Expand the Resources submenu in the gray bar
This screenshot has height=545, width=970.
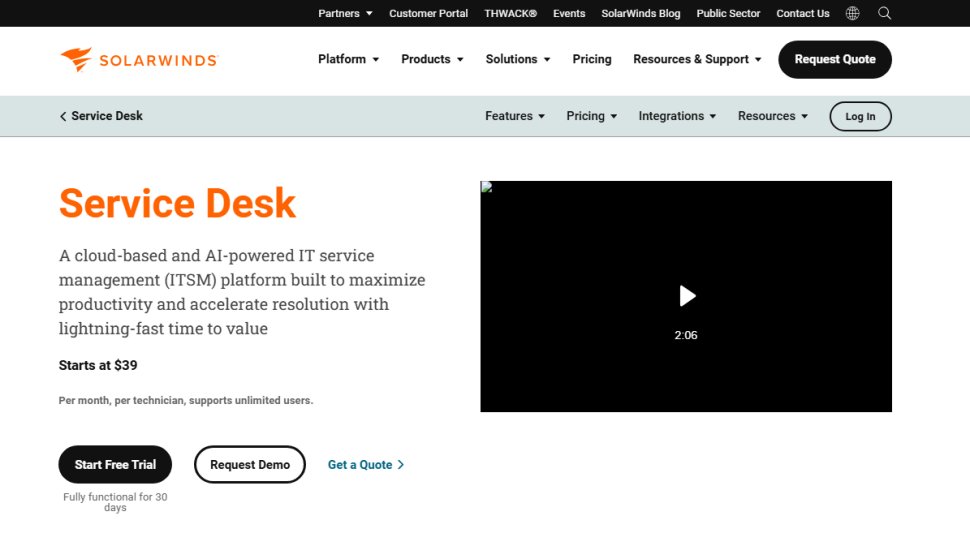(x=773, y=116)
